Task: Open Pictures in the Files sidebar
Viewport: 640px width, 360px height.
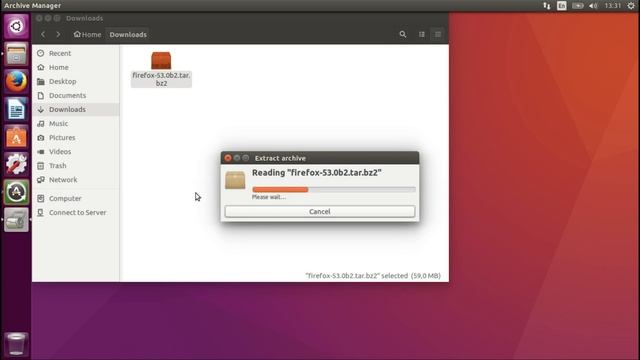Action: click(x=76, y=138)
